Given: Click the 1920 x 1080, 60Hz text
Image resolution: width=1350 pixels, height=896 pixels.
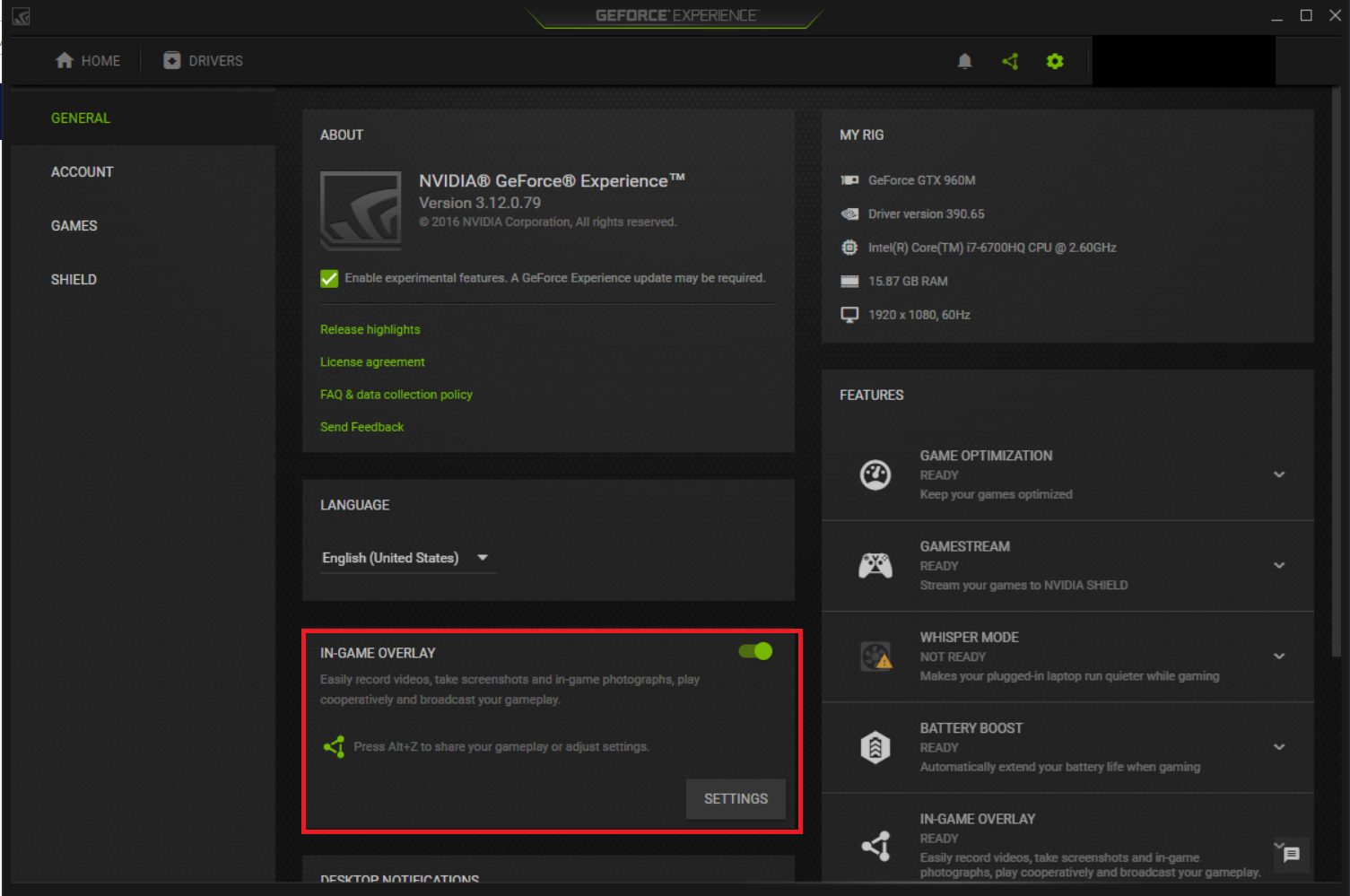Looking at the screenshot, I should (919, 315).
